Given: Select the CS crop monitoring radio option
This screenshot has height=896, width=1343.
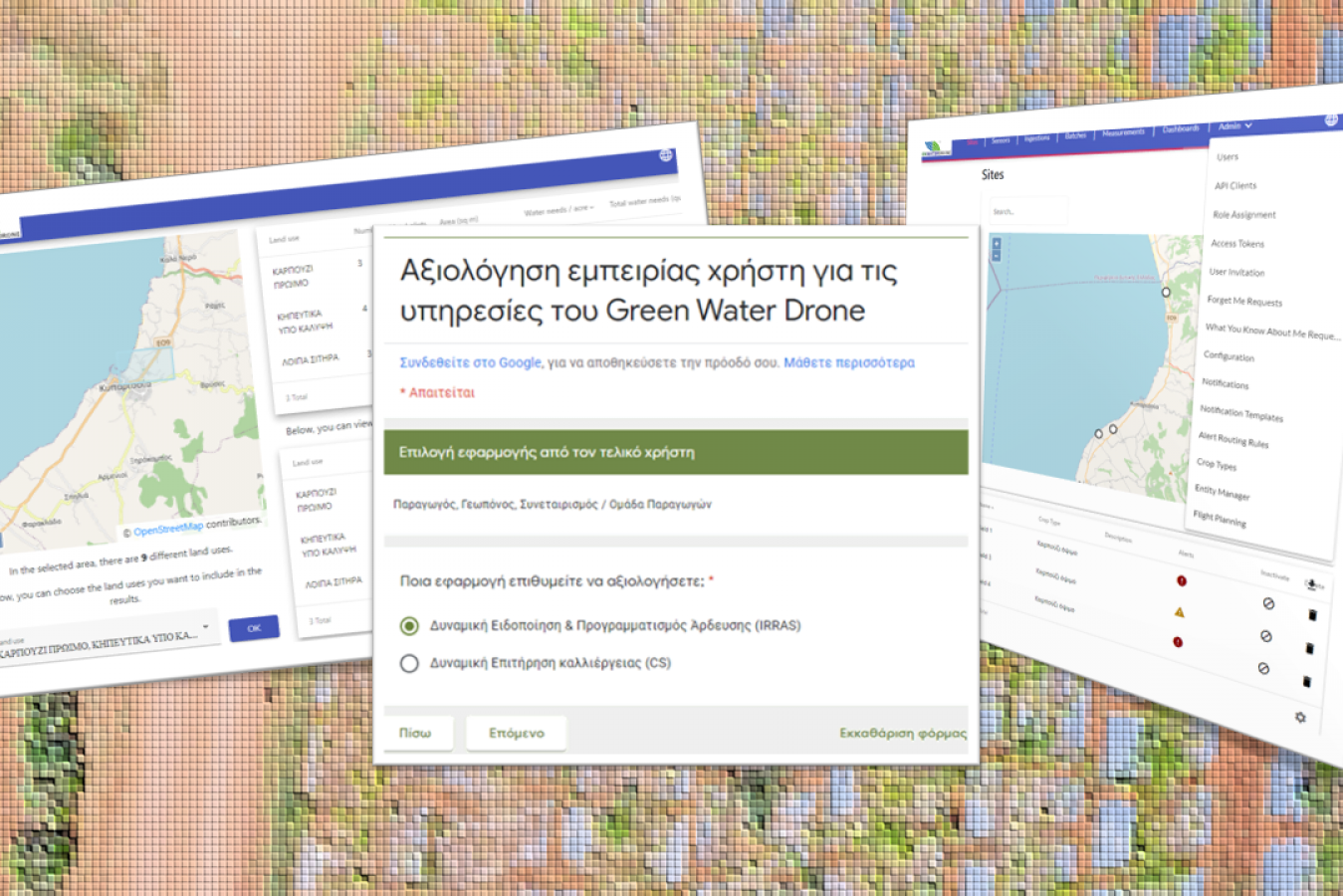Looking at the screenshot, I should (x=409, y=663).
